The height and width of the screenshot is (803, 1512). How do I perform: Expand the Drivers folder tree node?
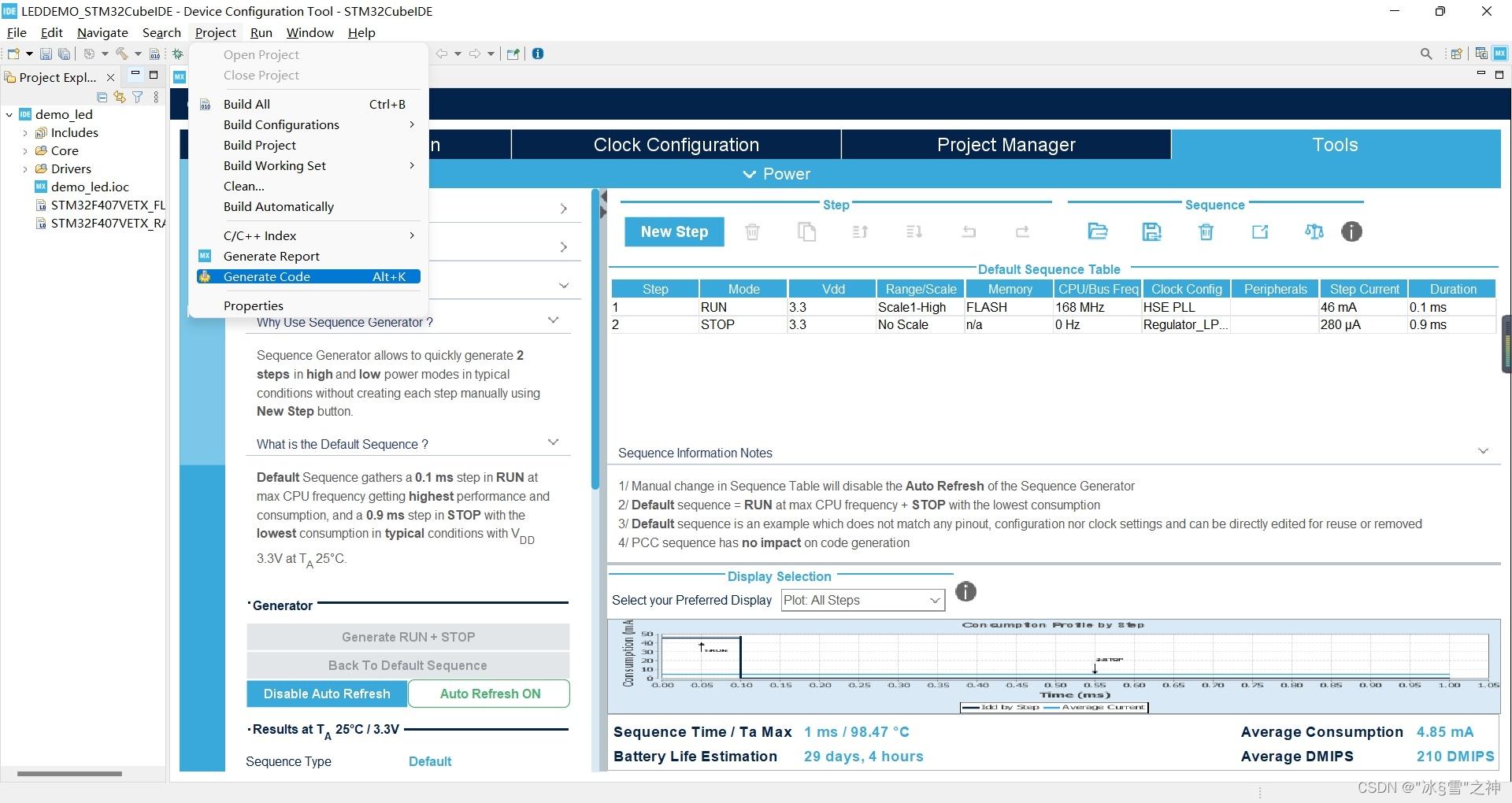click(25, 169)
